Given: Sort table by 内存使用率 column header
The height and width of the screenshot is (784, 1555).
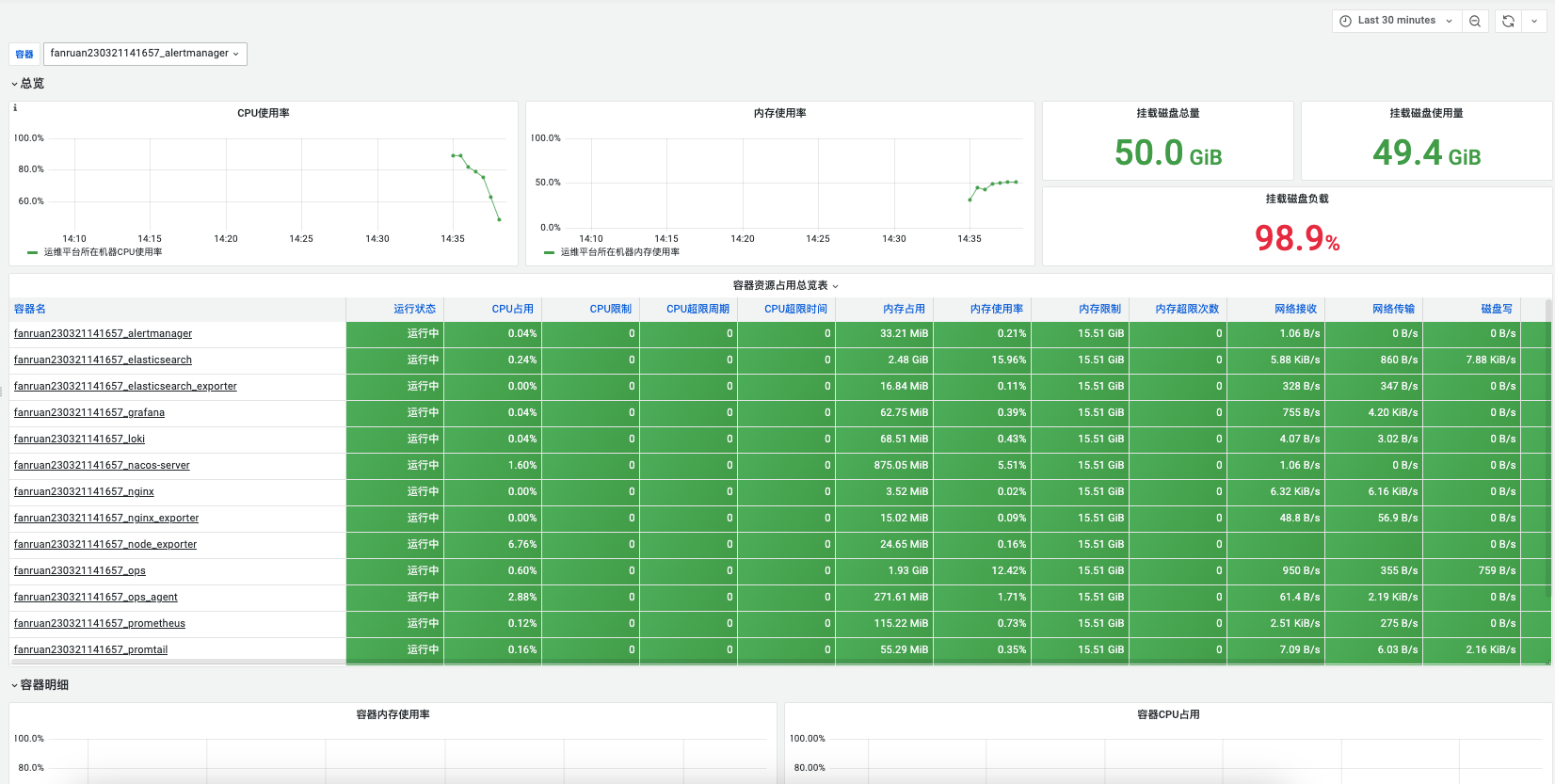Looking at the screenshot, I should [996, 309].
